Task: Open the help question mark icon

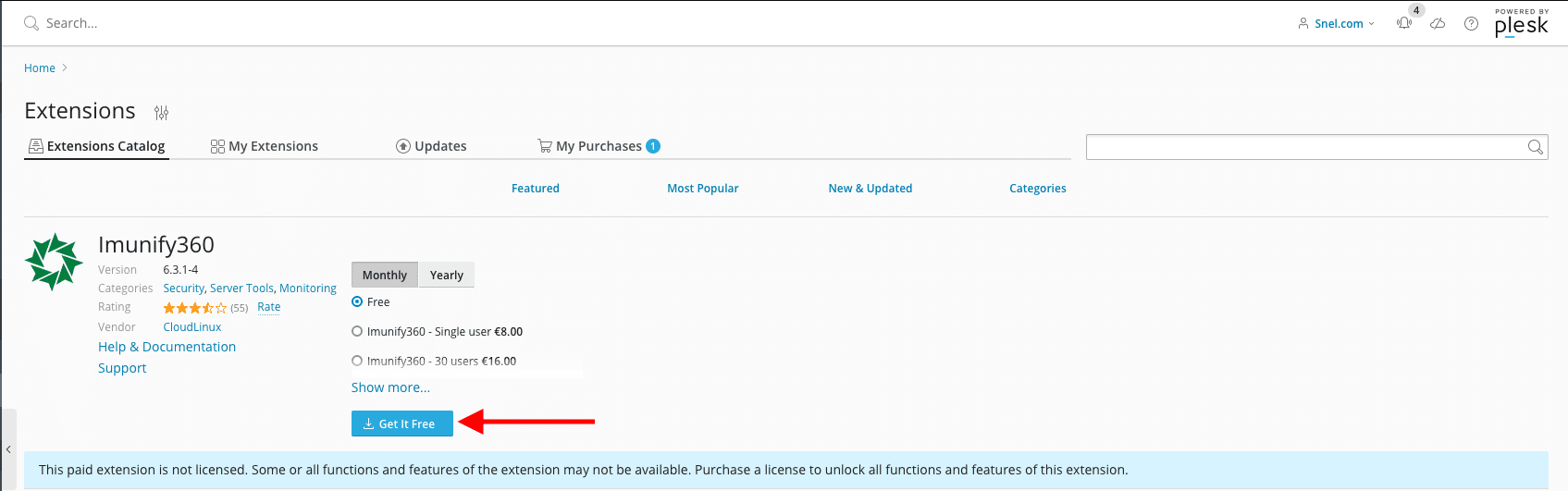Action: [1471, 23]
